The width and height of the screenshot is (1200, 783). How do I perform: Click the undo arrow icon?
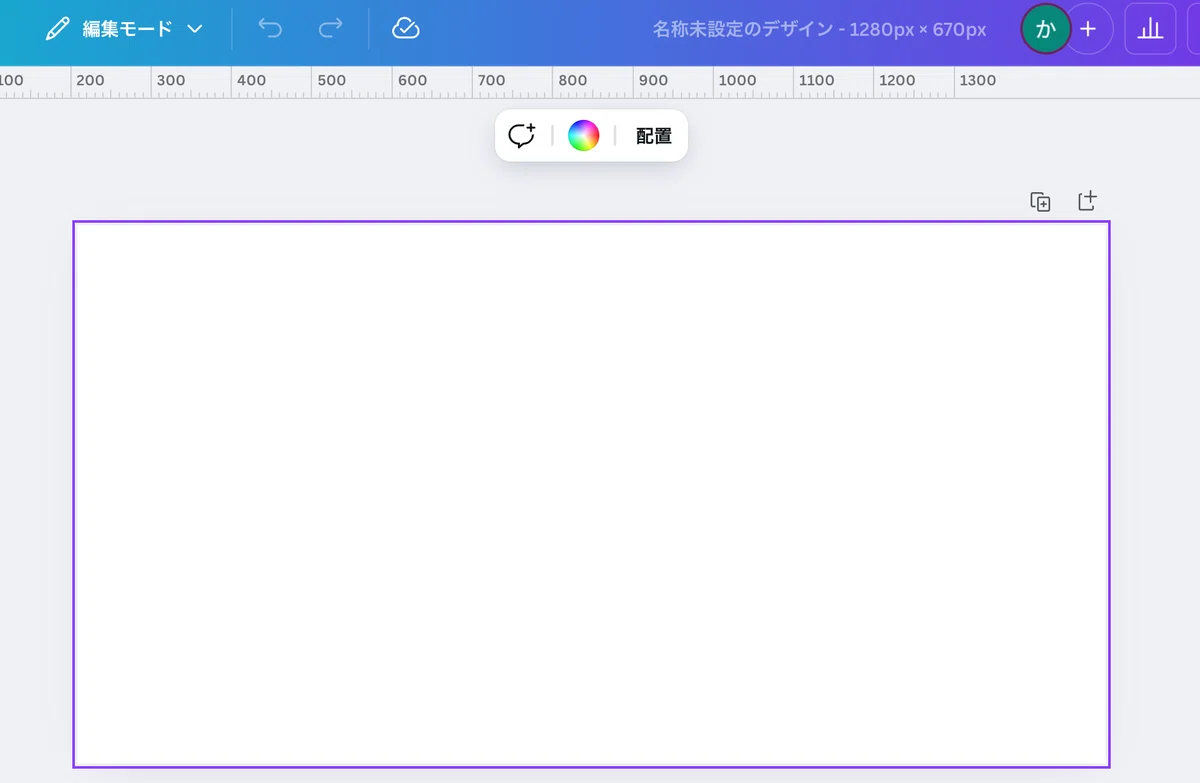270,29
